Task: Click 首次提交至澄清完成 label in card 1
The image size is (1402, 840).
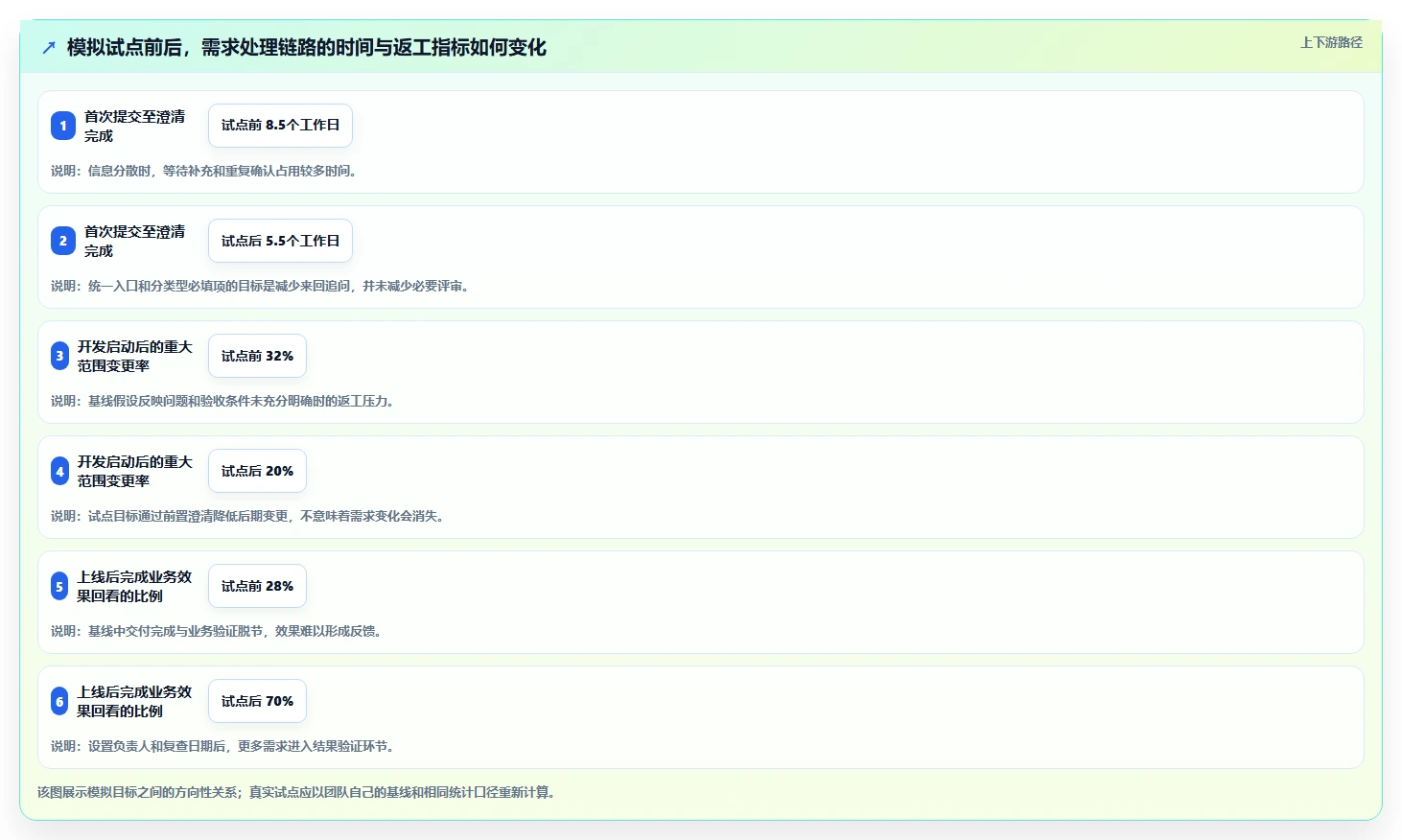Action: pos(134,126)
